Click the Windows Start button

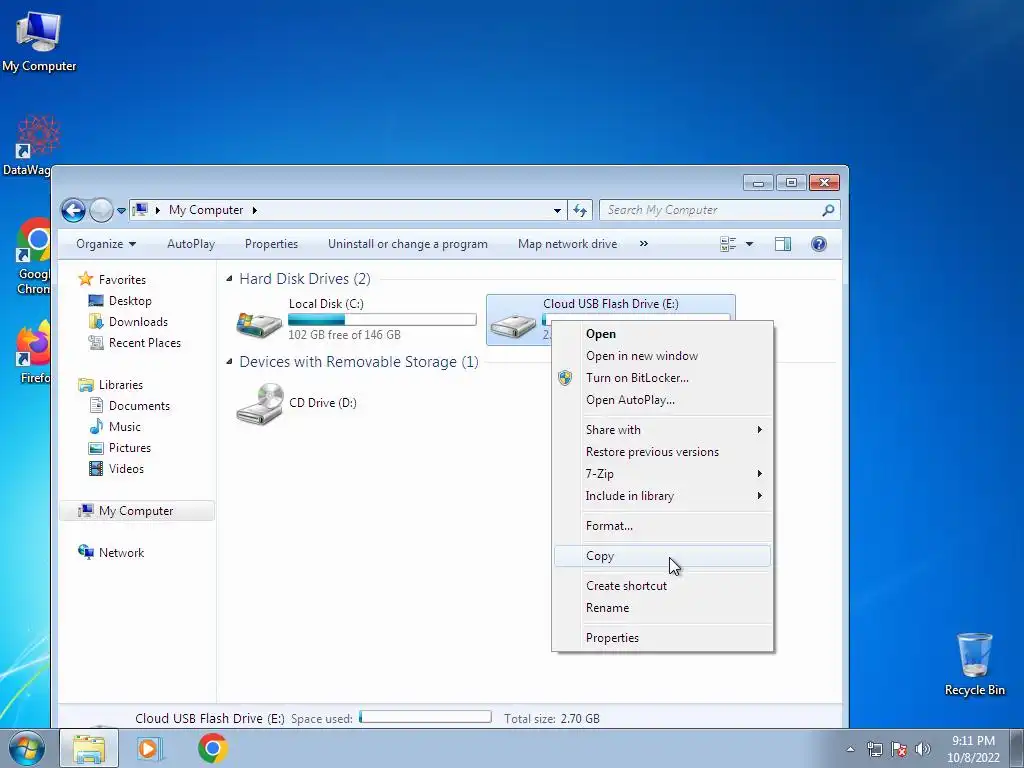tap(26, 748)
